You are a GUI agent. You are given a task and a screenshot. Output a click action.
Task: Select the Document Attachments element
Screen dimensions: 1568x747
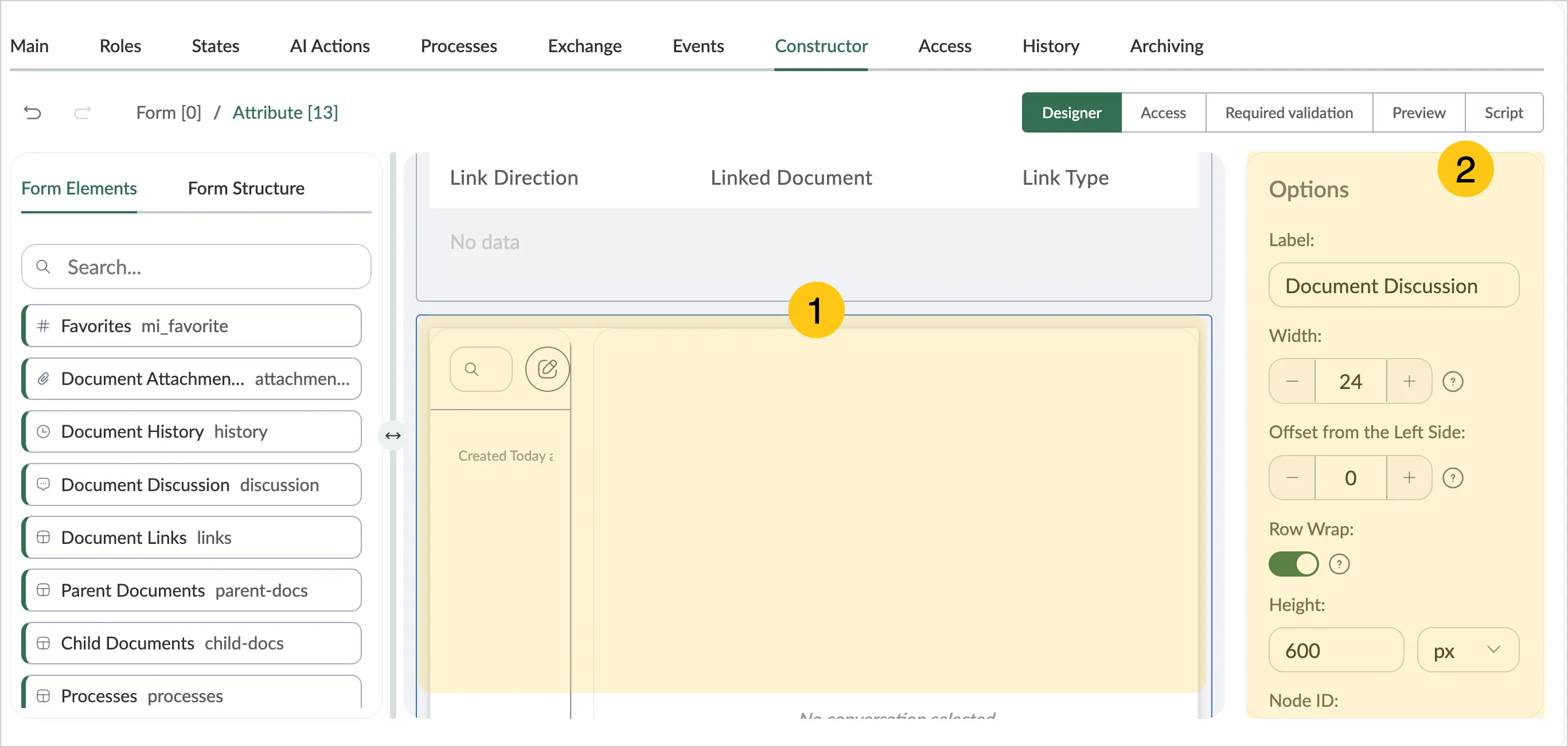tap(192, 379)
